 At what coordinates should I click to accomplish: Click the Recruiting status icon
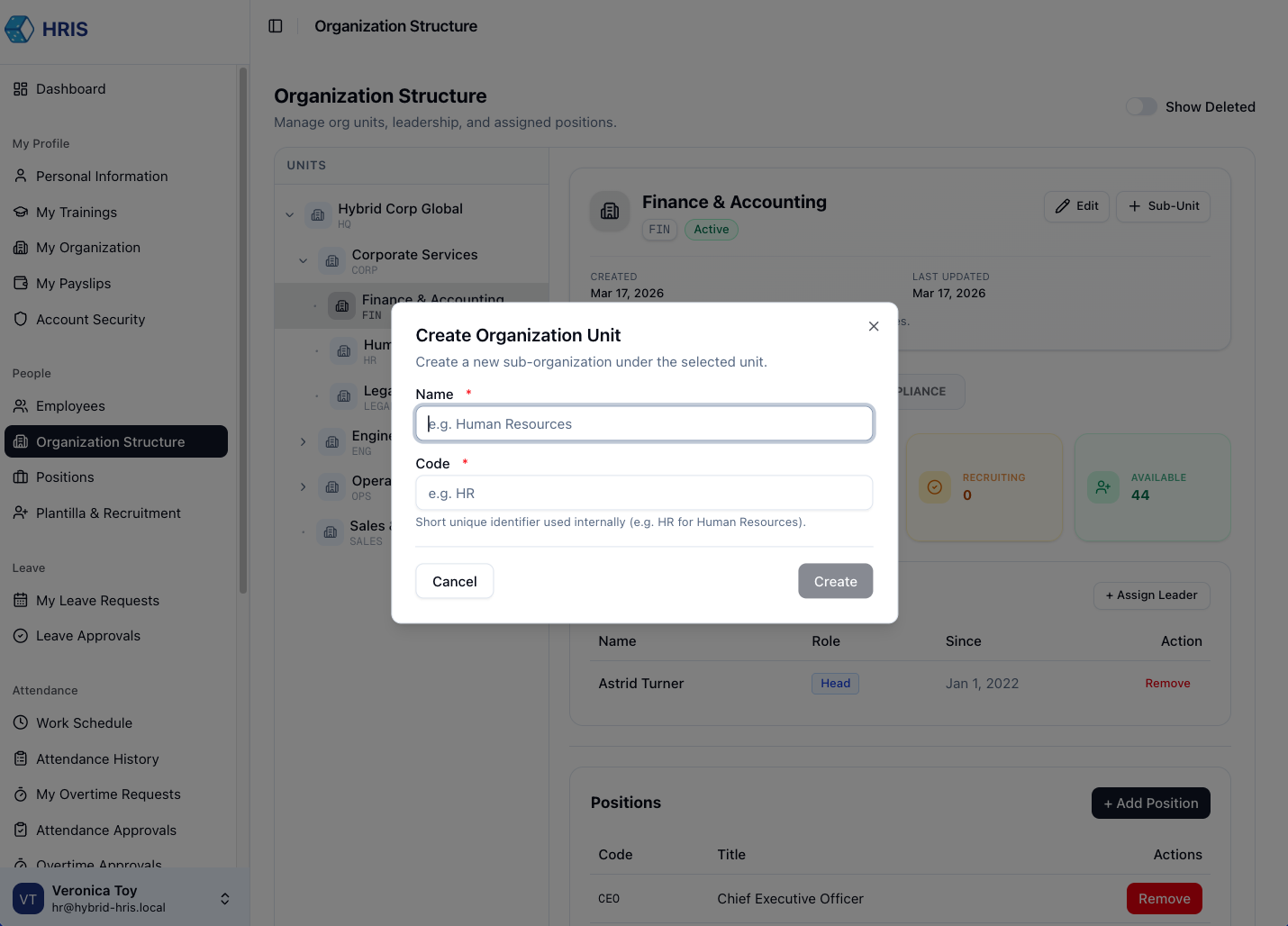click(x=935, y=487)
